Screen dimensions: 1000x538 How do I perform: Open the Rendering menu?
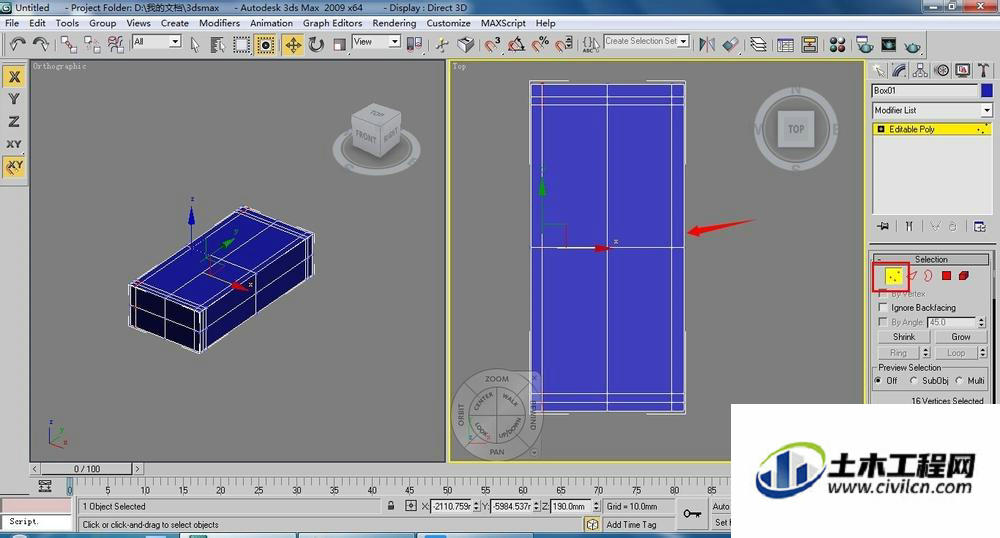394,23
